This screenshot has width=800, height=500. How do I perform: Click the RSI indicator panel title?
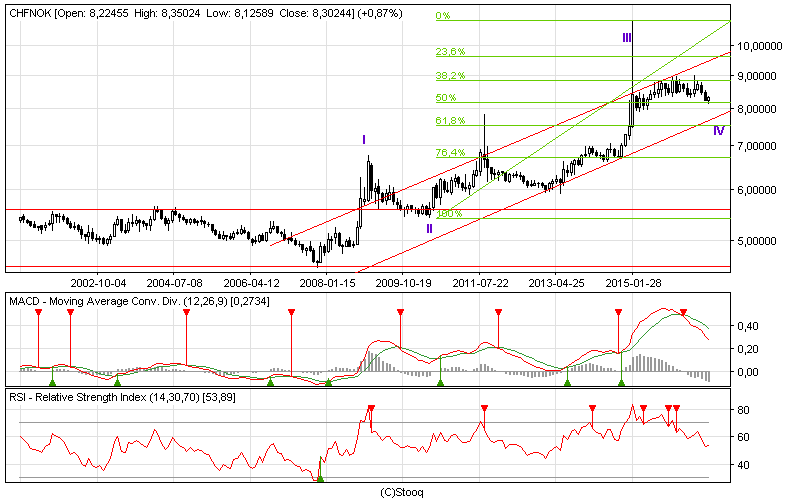click(122, 397)
